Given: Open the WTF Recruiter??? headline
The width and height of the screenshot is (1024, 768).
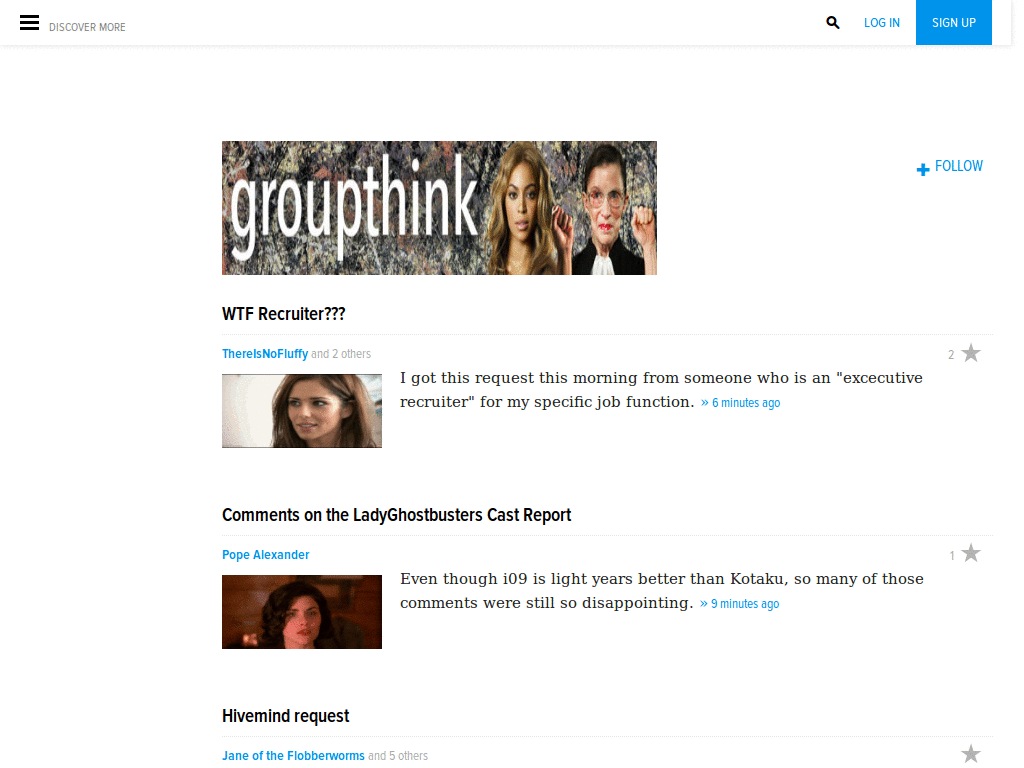Looking at the screenshot, I should point(283,314).
